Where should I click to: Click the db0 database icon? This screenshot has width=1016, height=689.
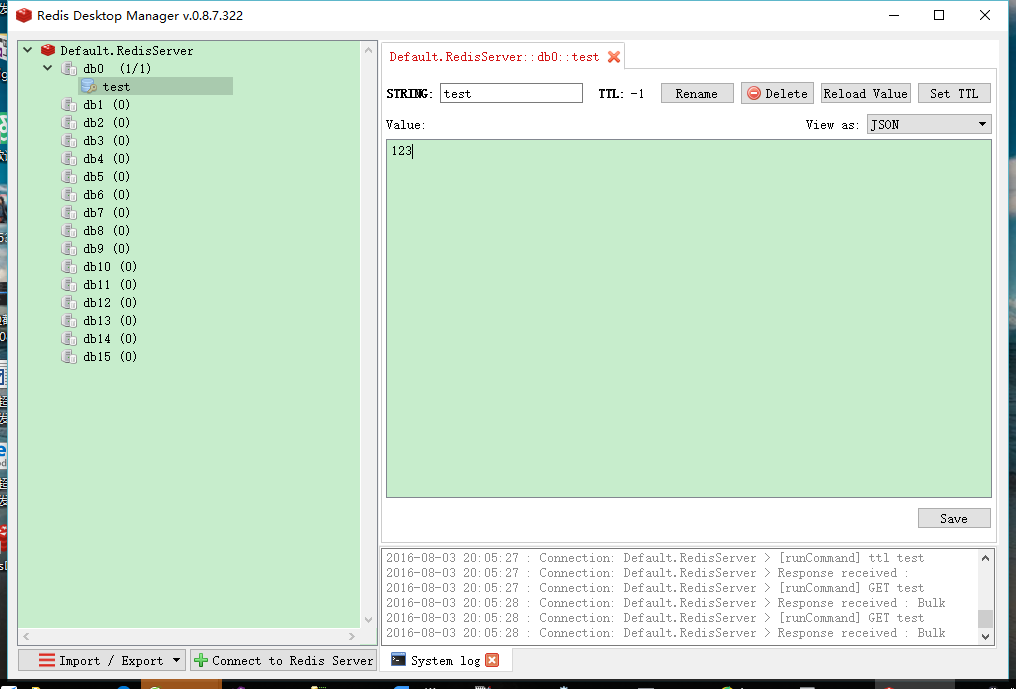coord(69,68)
